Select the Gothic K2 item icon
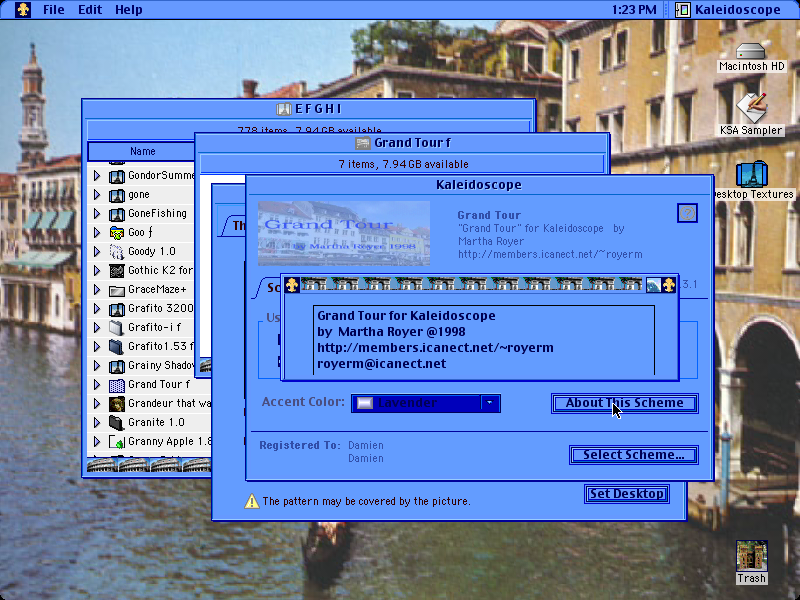 117,271
